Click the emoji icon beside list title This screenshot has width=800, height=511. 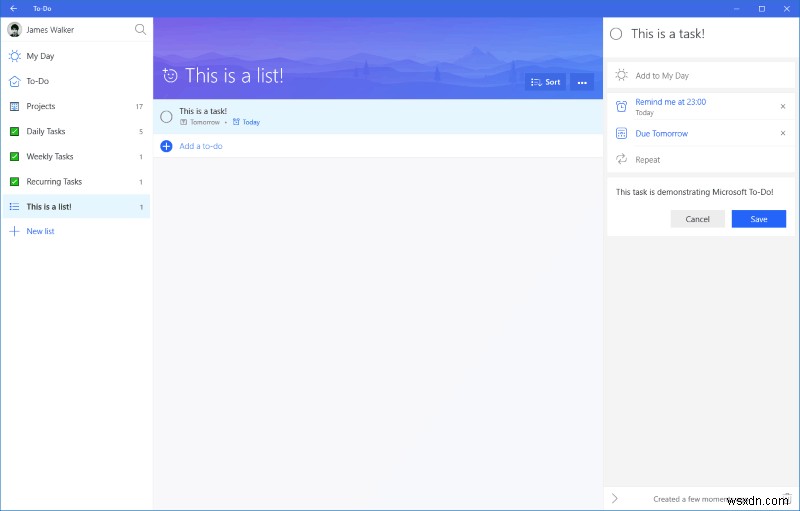click(170, 75)
